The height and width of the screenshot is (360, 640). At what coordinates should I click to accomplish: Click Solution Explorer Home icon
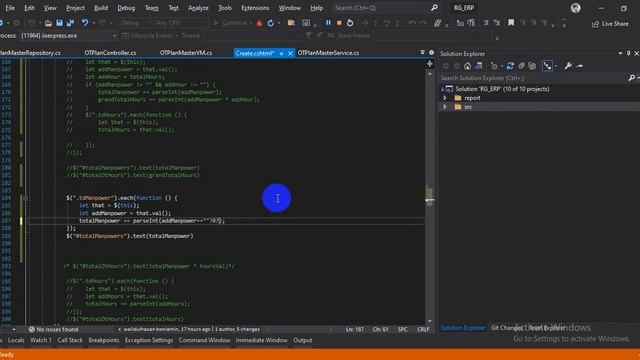click(x=467, y=66)
